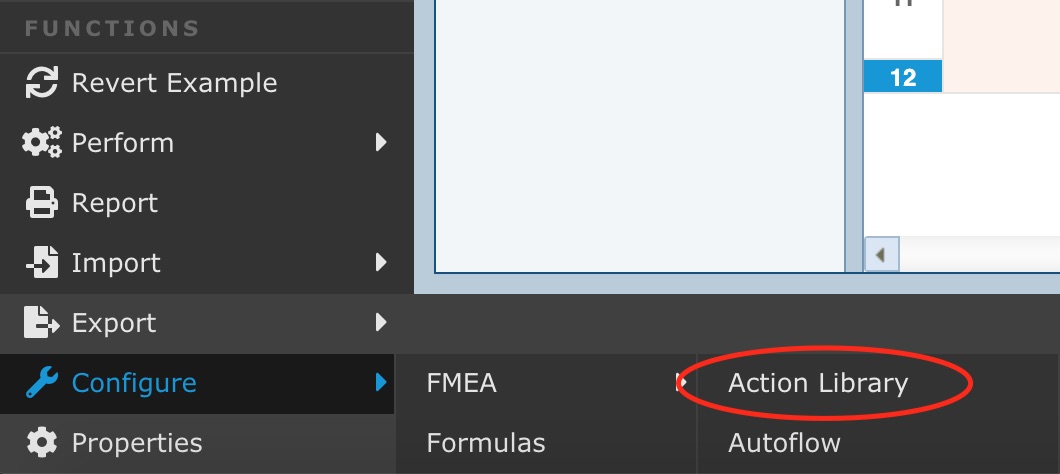
Task: Select row header 12
Action: pyautogui.click(x=903, y=76)
